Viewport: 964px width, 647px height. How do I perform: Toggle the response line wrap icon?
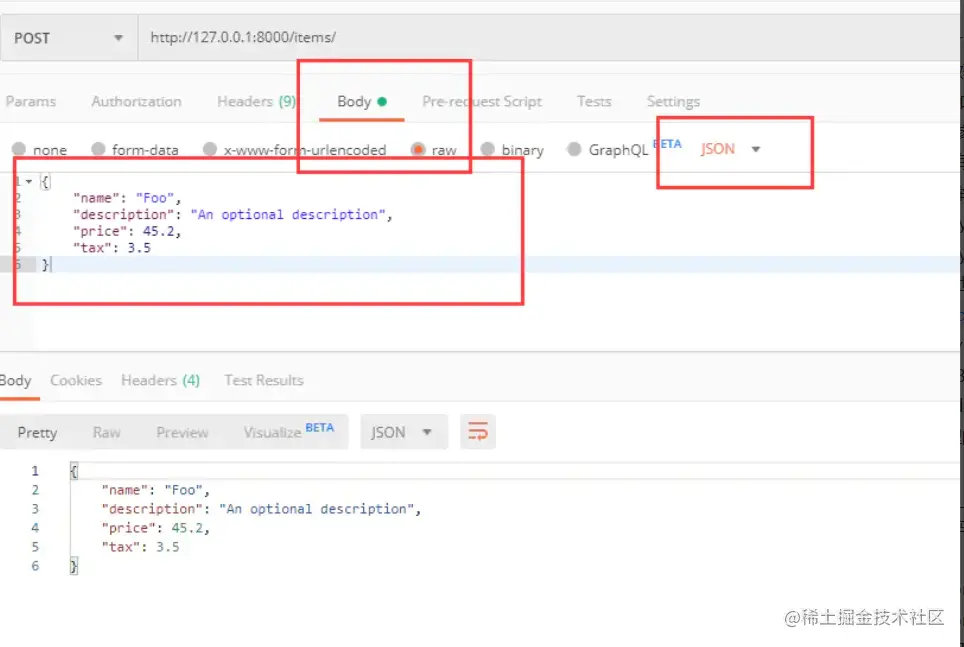478,432
